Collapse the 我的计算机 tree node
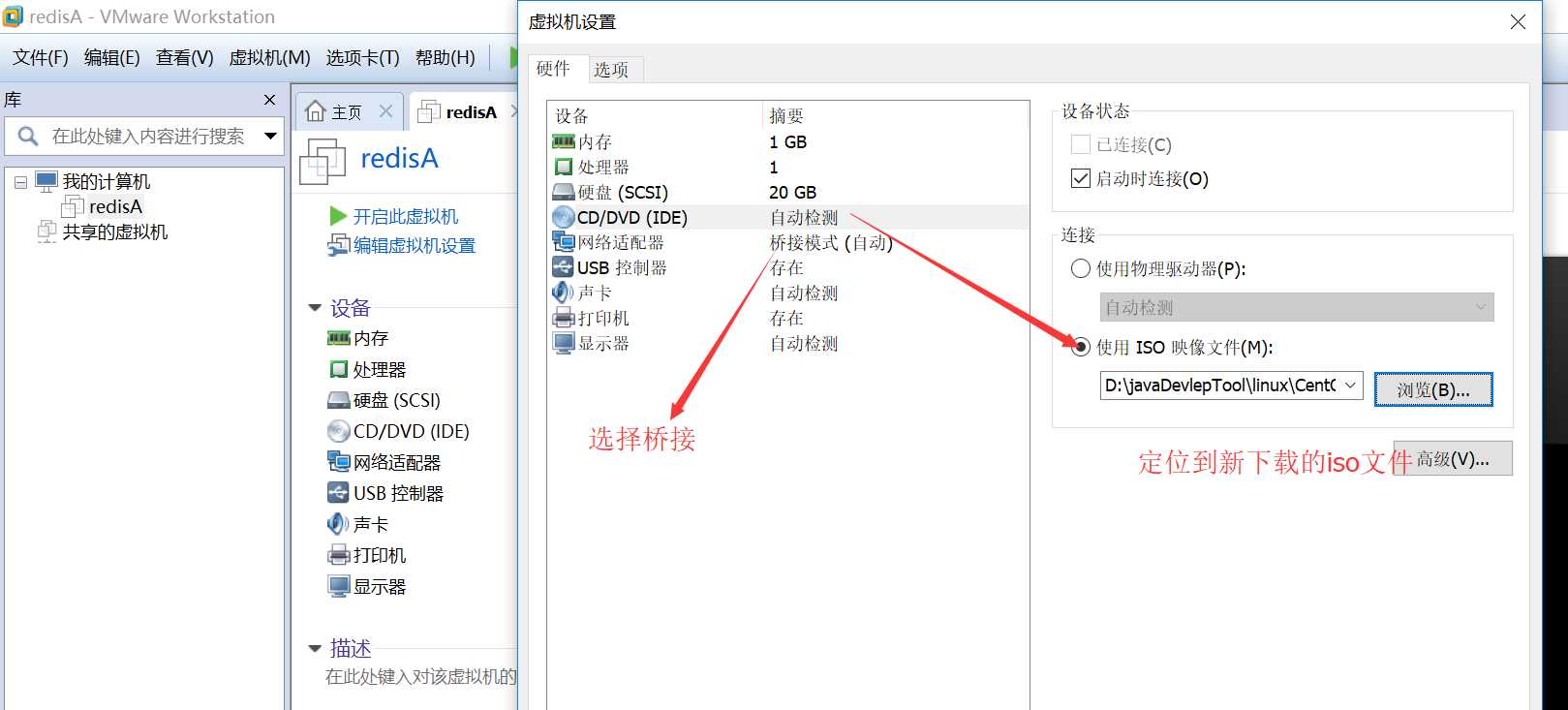The image size is (1568, 710). point(20,181)
